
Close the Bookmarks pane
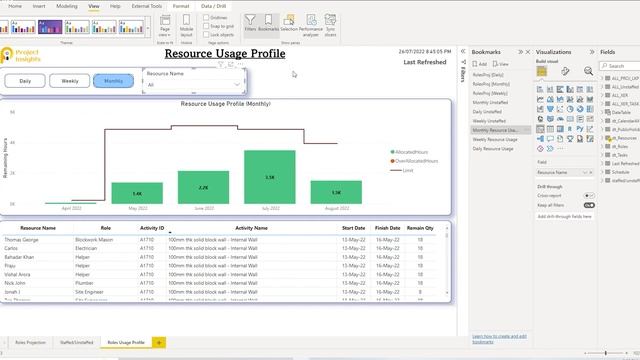point(528,52)
